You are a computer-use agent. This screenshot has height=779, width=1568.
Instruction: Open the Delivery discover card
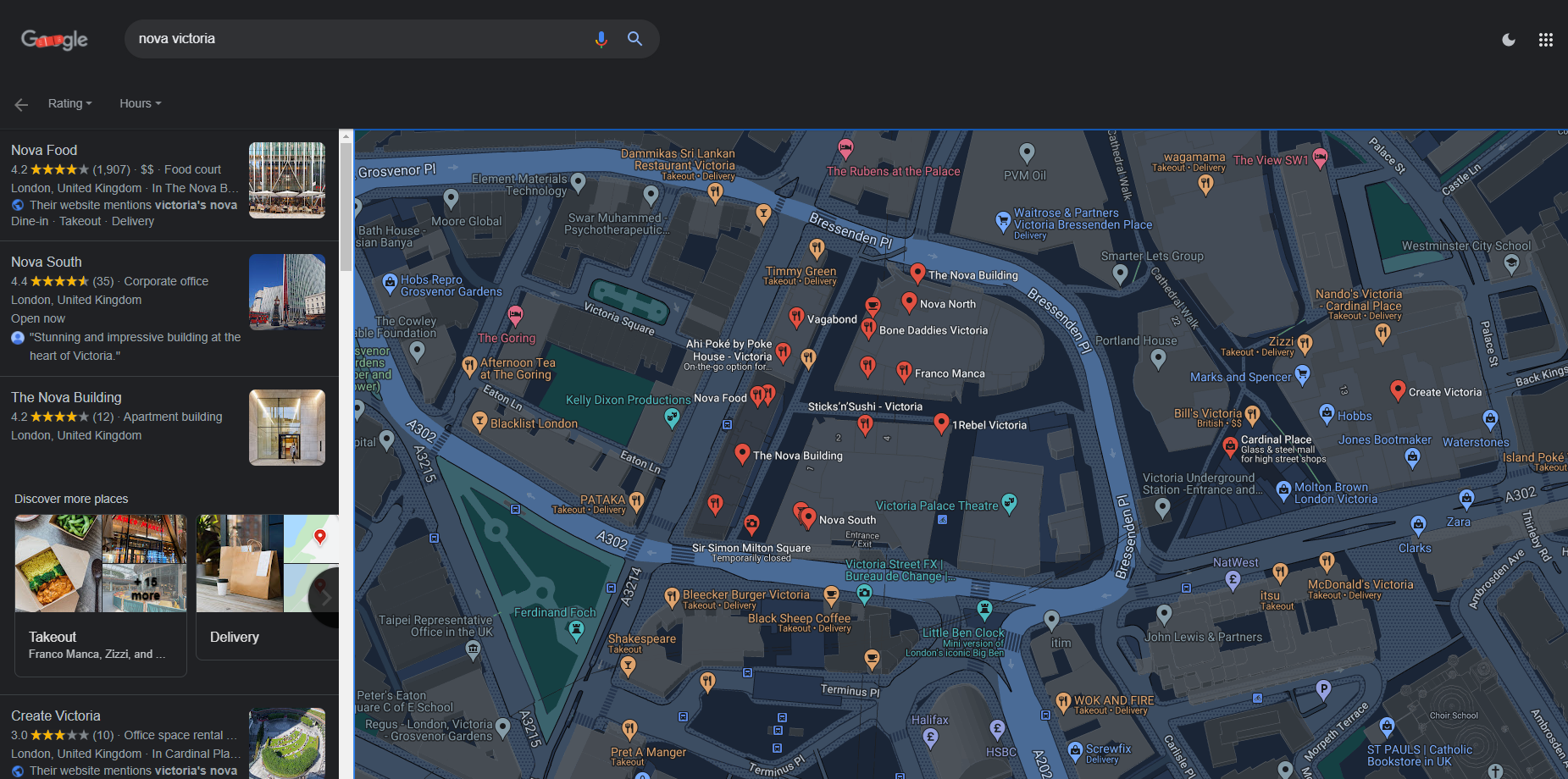(268, 587)
